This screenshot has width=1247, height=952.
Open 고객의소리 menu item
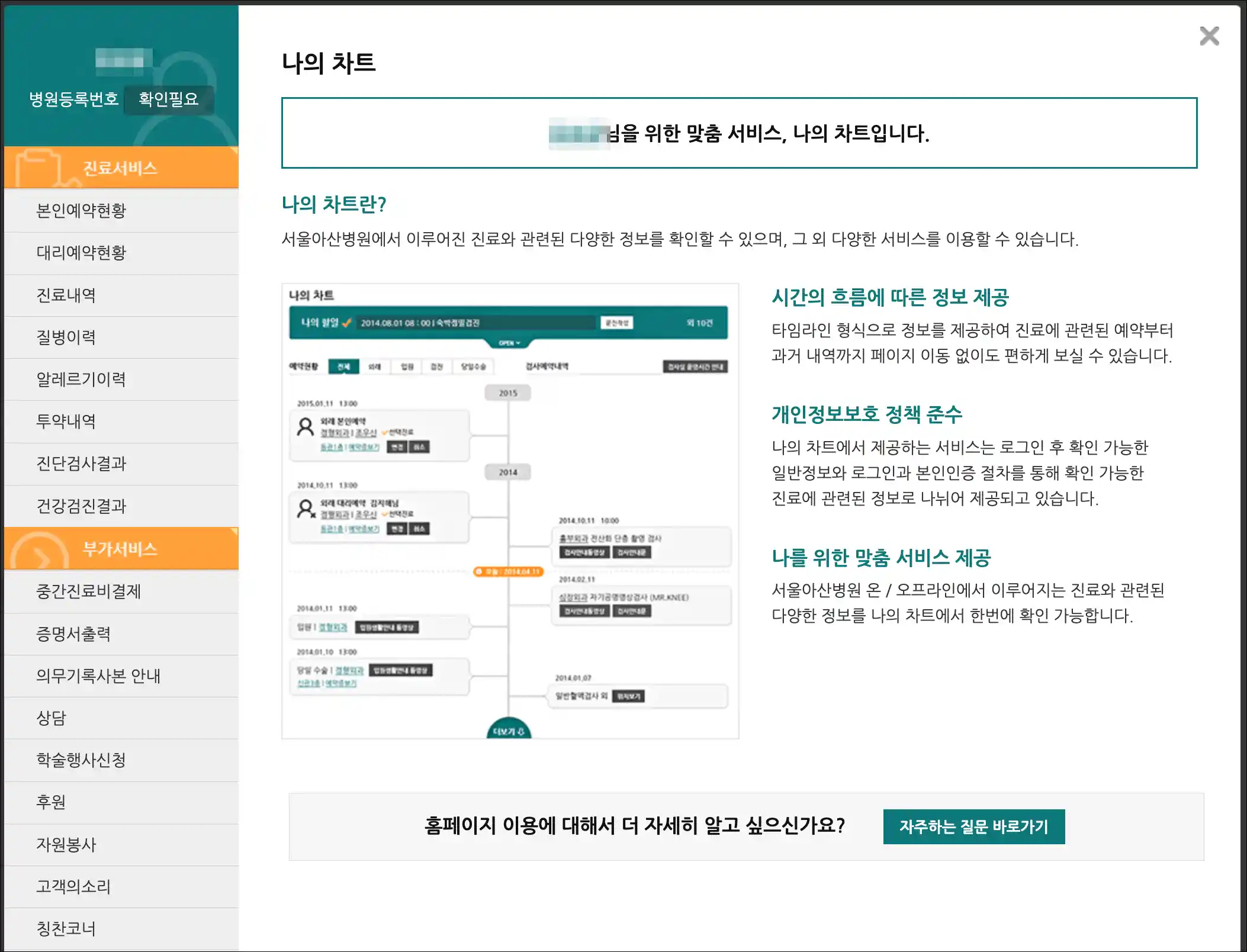[x=121, y=887]
